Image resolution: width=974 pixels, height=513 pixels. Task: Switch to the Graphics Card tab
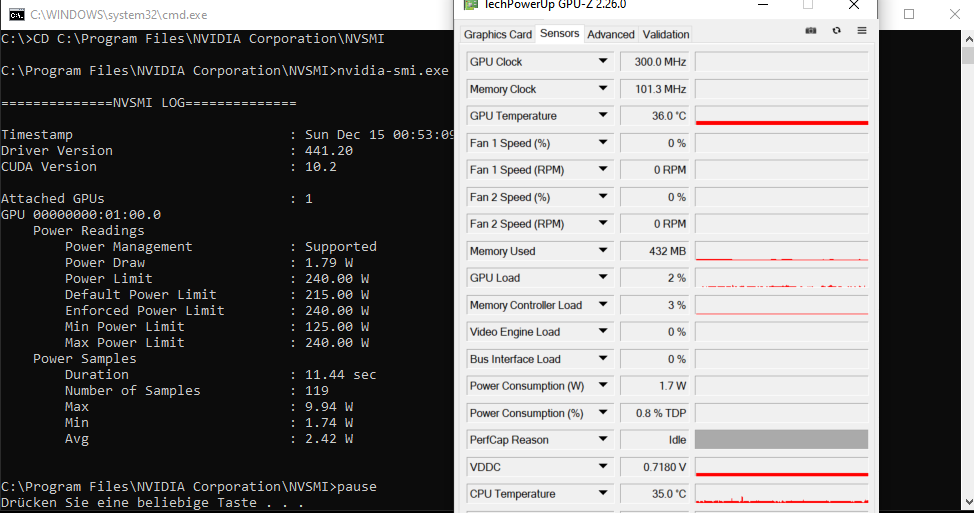point(498,34)
